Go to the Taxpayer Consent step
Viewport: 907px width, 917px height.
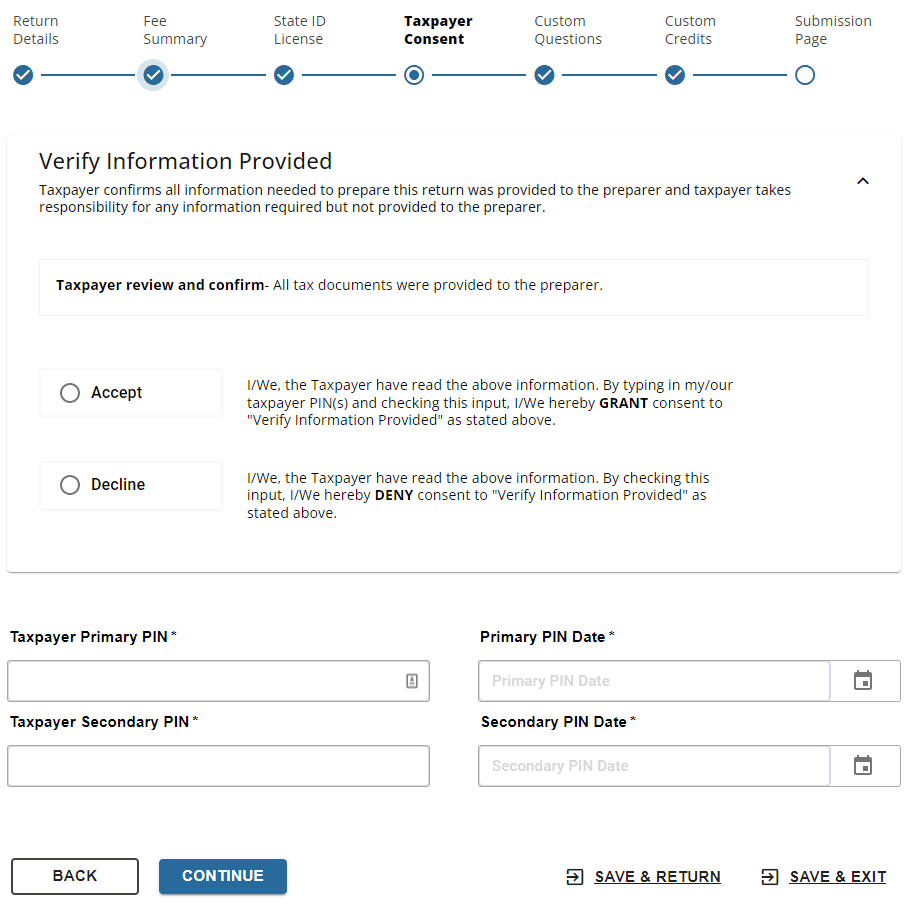coord(414,75)
